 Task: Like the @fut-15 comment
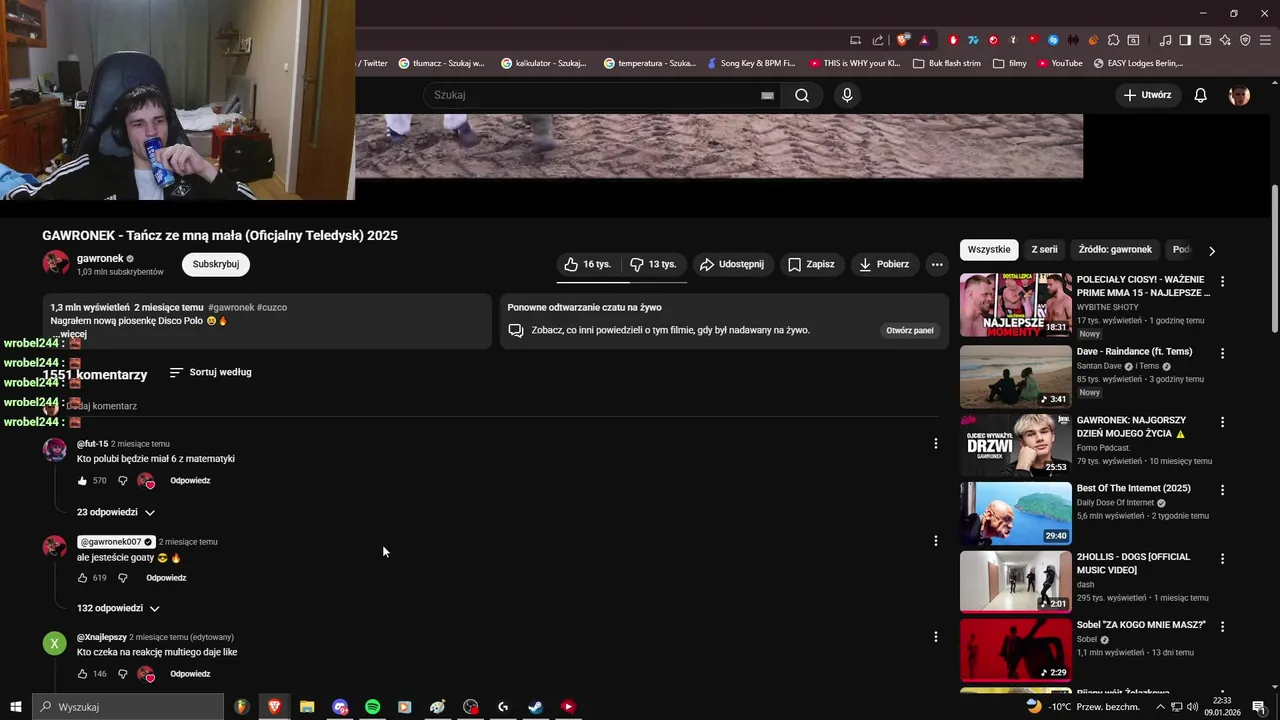pyautogui.click(x=82, y=481)
